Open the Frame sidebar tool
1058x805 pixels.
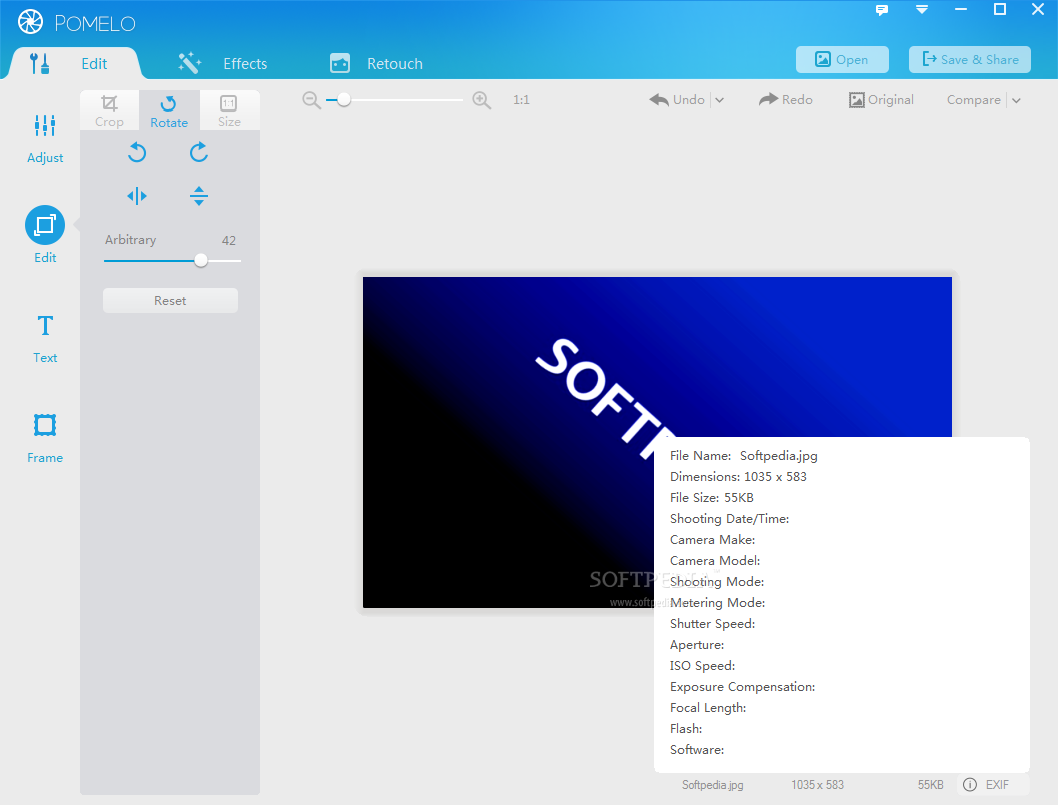click(45, 439)
